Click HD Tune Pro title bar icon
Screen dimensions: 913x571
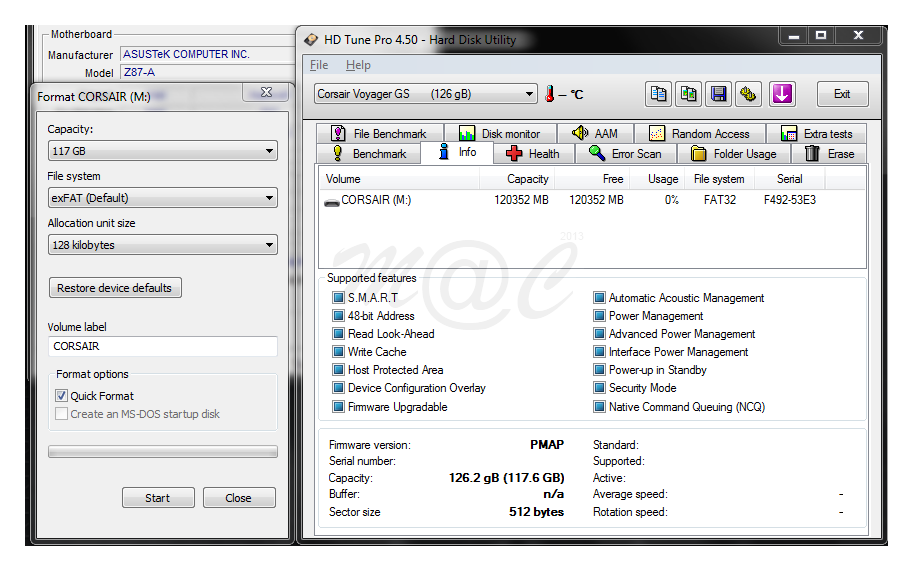pos(311,40)
